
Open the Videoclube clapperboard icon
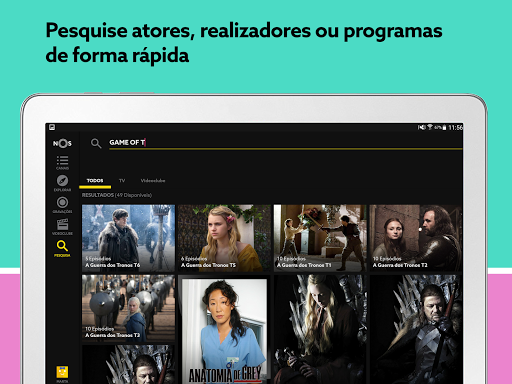62,227
